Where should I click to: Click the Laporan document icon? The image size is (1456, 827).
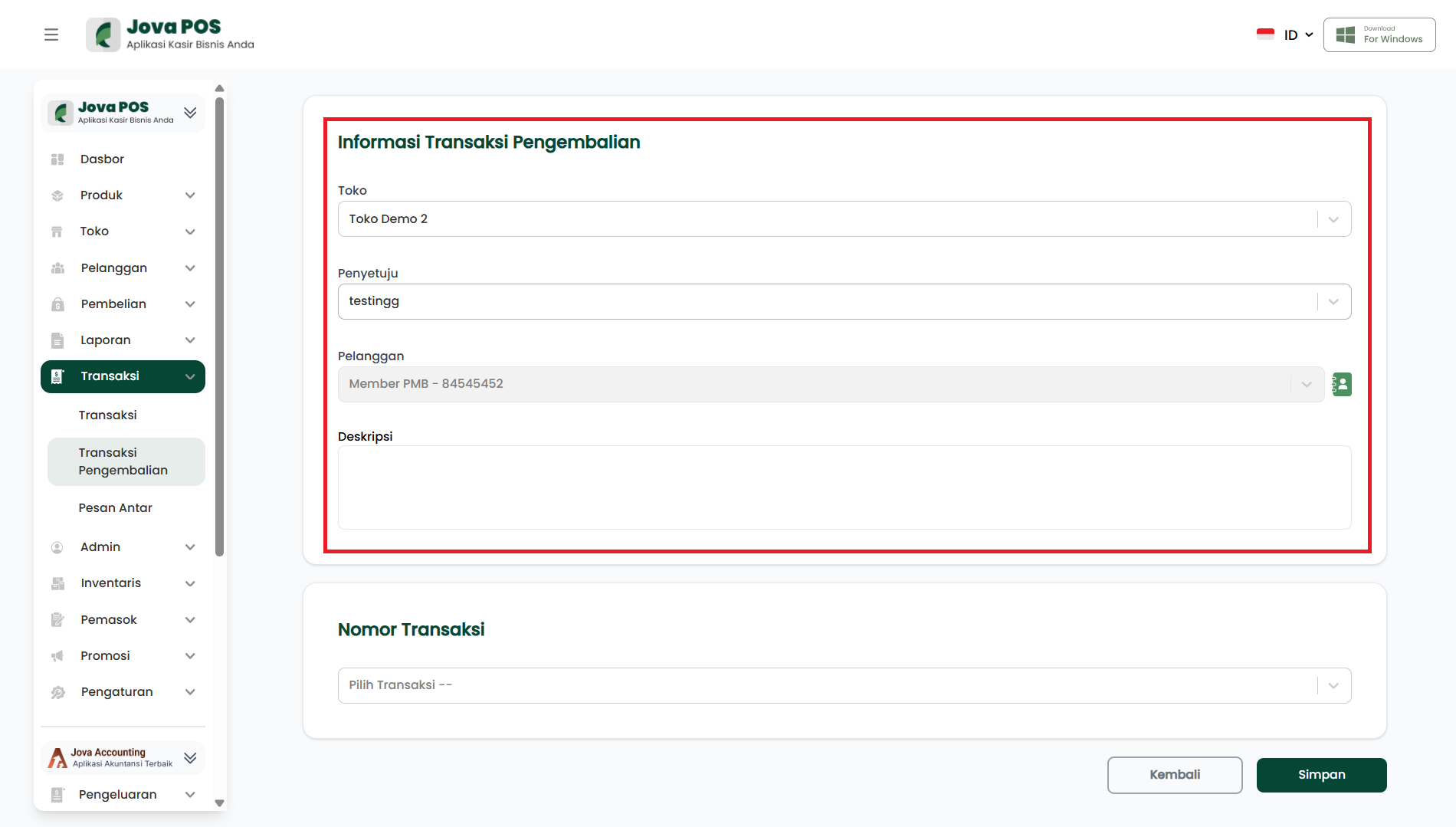57,340
